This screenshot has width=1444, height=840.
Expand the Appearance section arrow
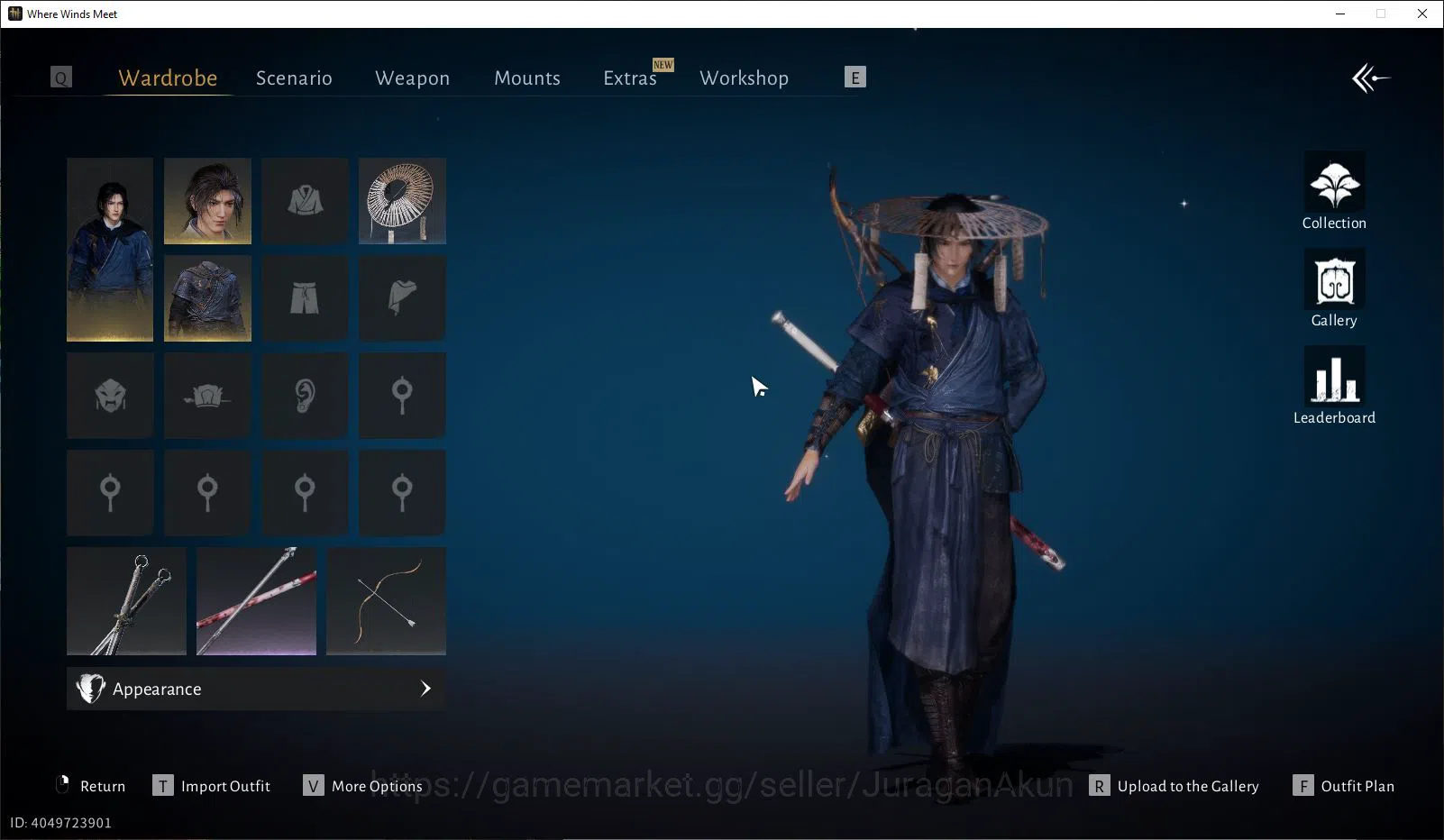(425, 689)
